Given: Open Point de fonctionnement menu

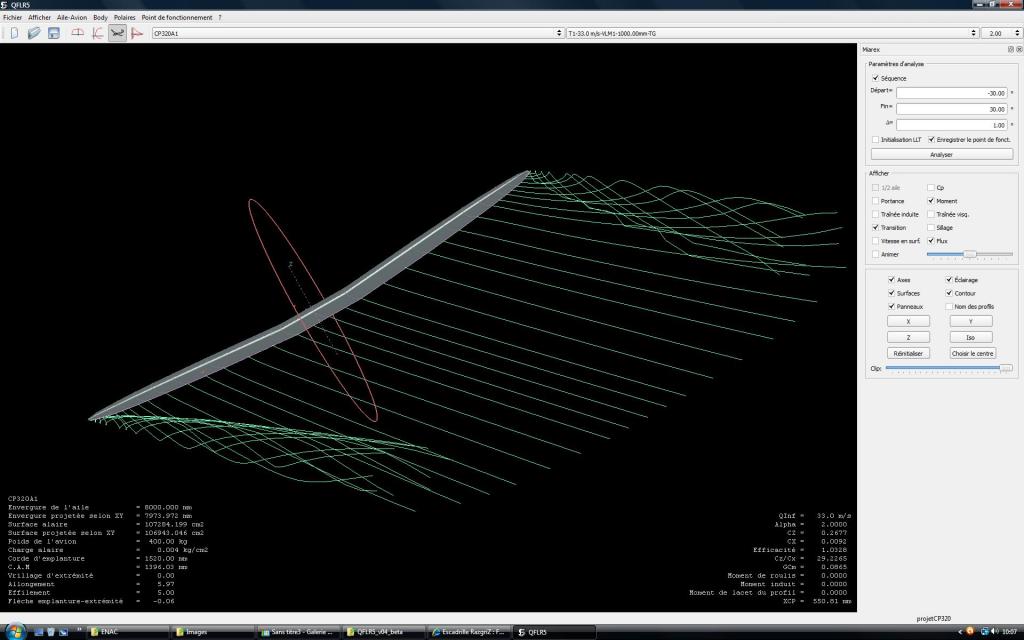Looking at the screenshot, I should (x=177, y=18).
